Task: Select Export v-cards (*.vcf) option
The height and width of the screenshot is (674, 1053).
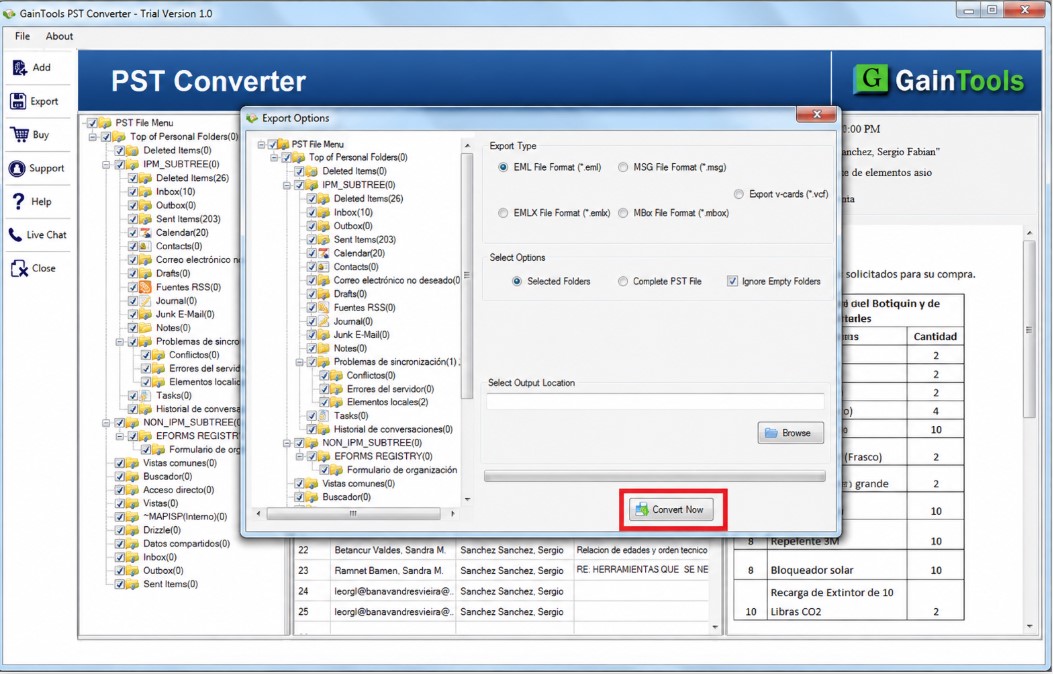Action: point(739,194)
